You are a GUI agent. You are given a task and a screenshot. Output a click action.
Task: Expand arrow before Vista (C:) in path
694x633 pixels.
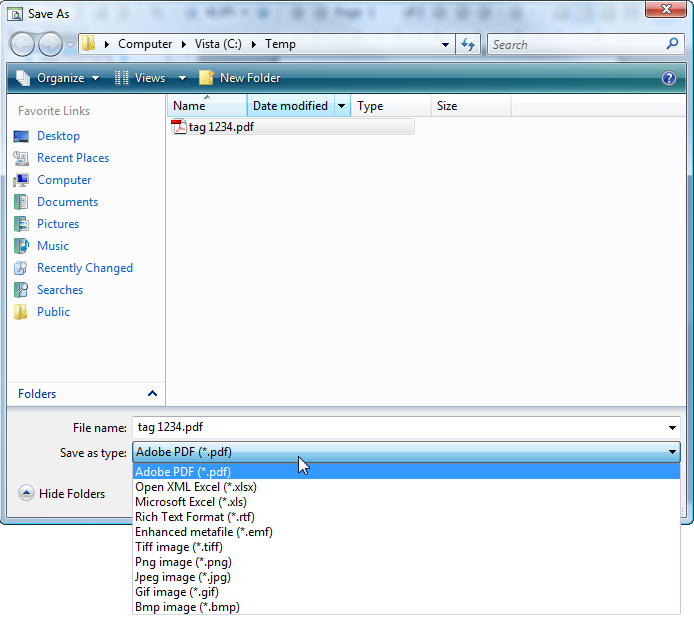click(x=184, y=44)
